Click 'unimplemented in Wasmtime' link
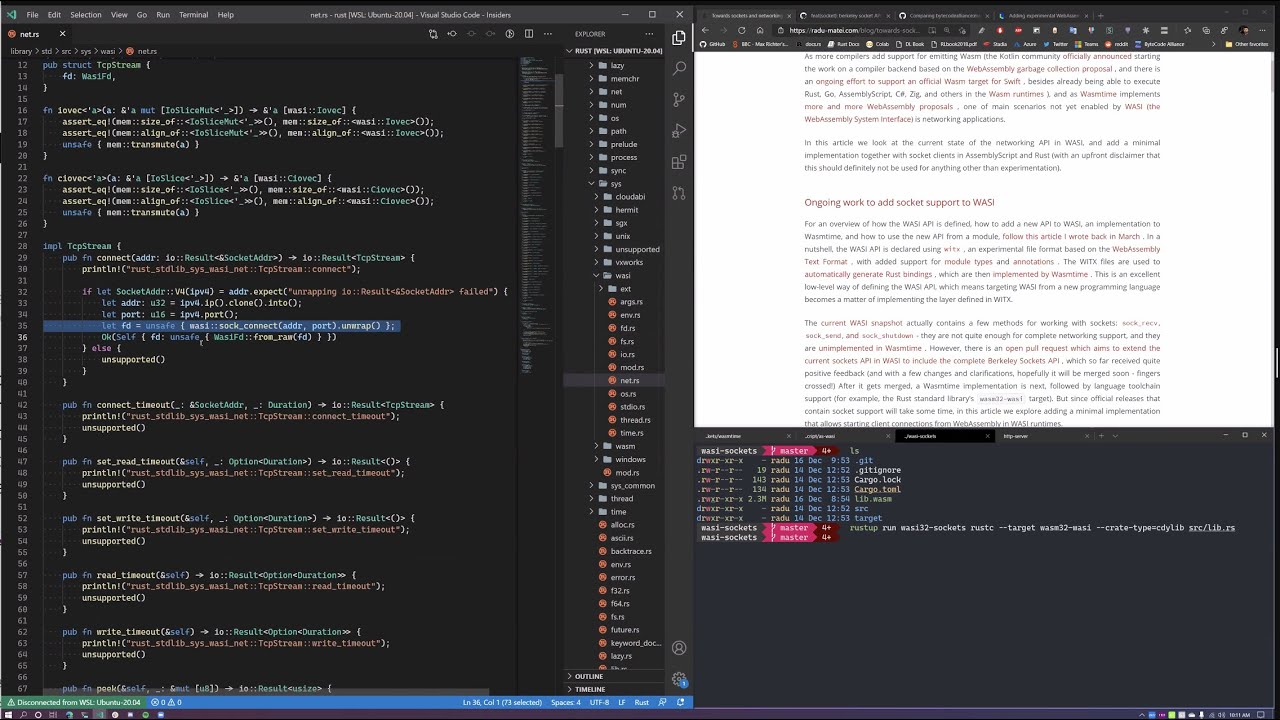The width and height of the screenshot is (1280, 720). (x=870, y=348)
